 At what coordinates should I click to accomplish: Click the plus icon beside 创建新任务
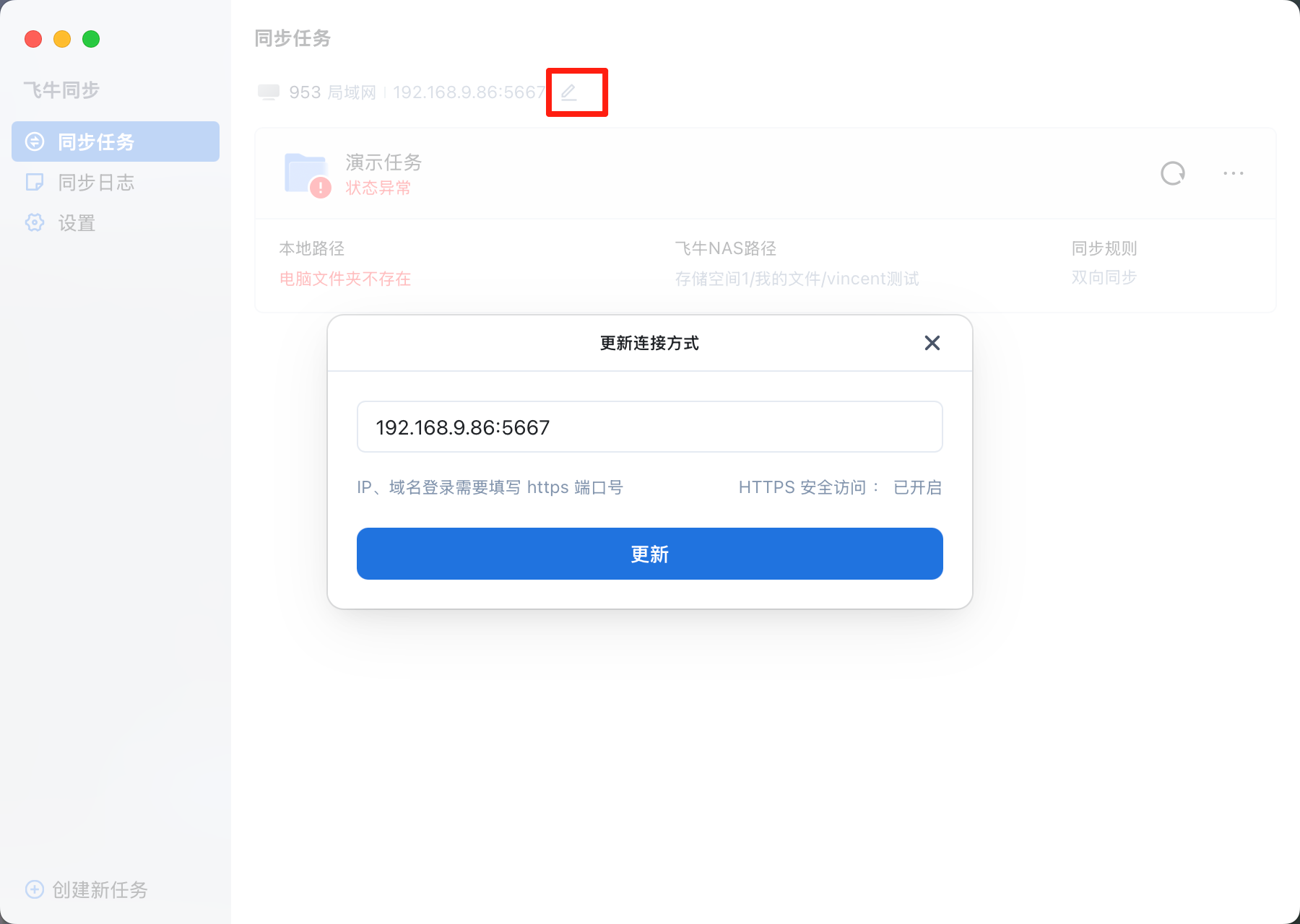(x=35, y=889)
